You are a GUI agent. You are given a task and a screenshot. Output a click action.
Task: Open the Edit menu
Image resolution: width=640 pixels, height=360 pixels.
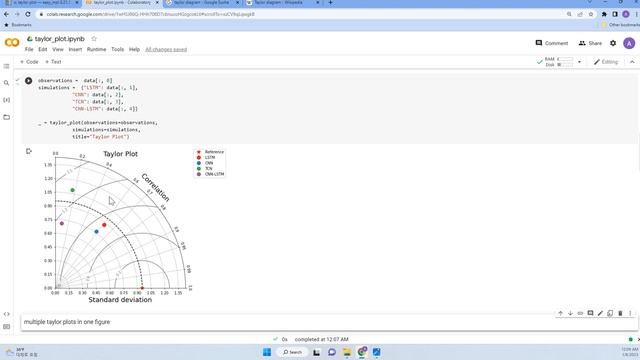42,49
